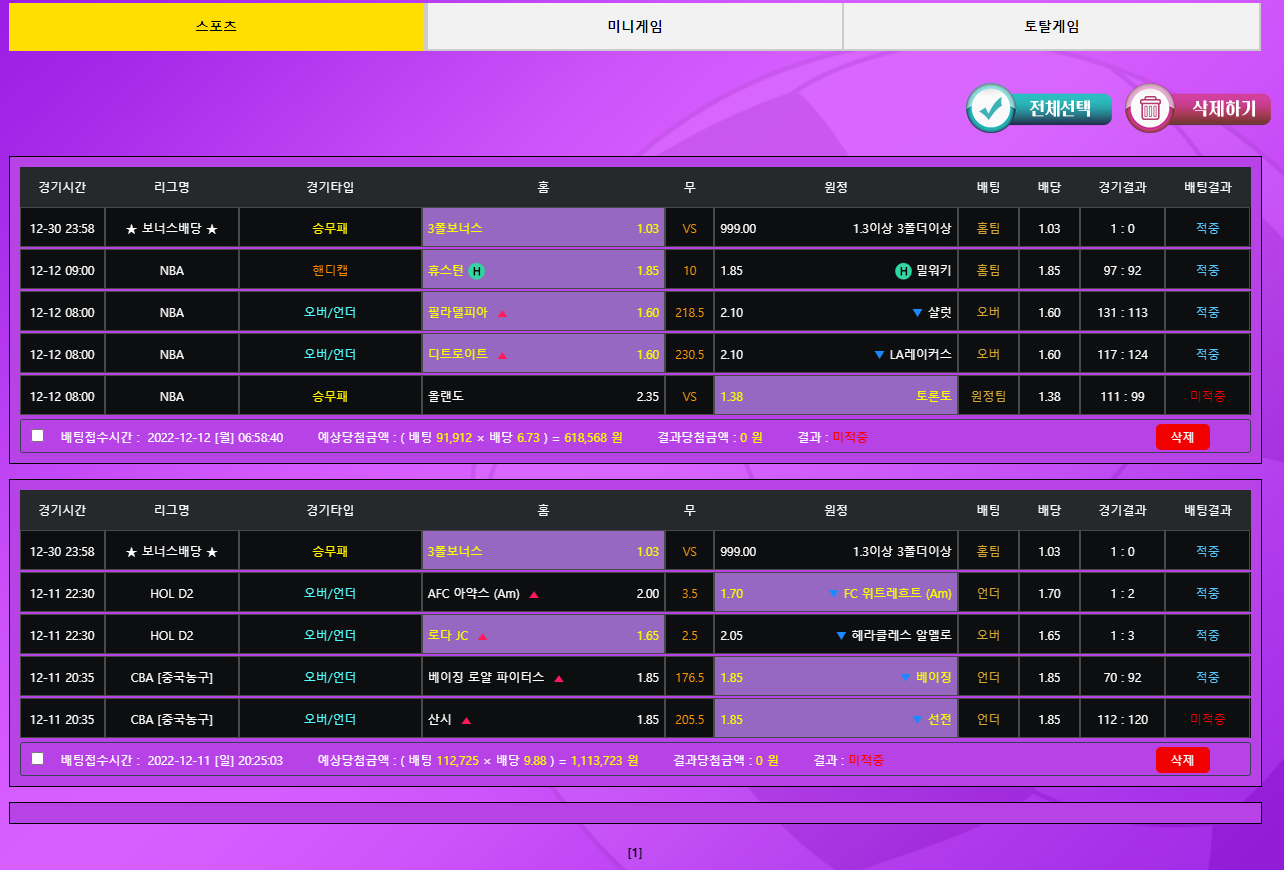Viewport: 1284px width, 870px height.
Task: Open the 토탈게임 tab
Action: click(x=1051, y=27)
